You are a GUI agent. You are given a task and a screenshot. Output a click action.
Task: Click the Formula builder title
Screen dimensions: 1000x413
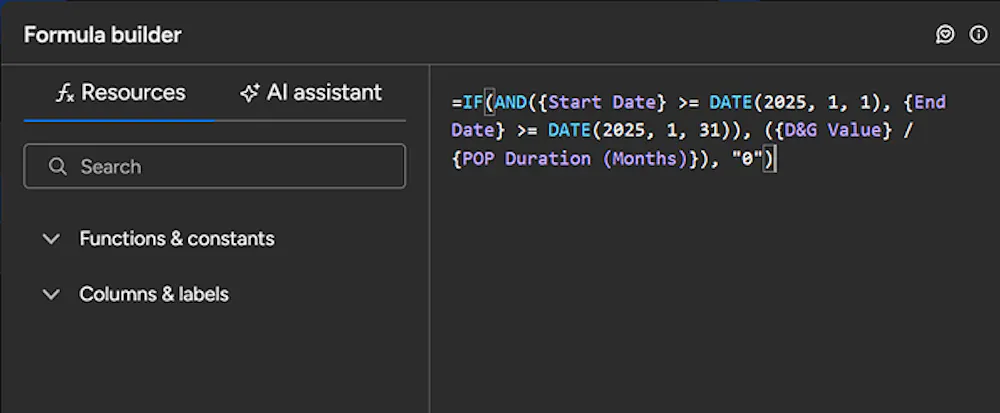tap(103, 35)
